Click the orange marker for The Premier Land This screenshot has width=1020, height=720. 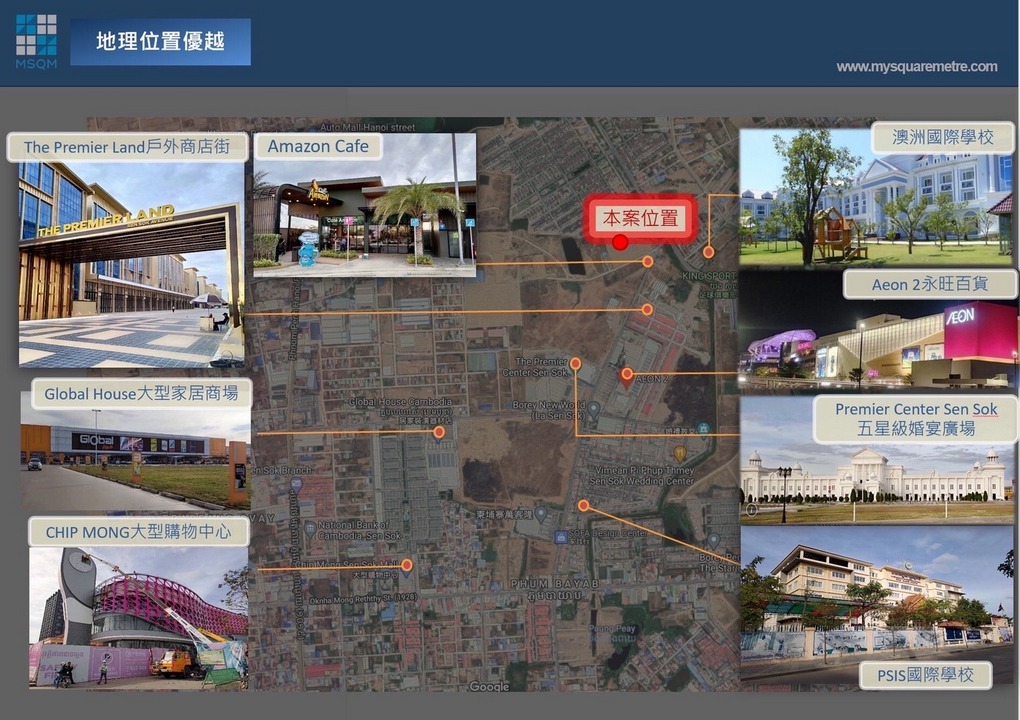tap(647, 310)
